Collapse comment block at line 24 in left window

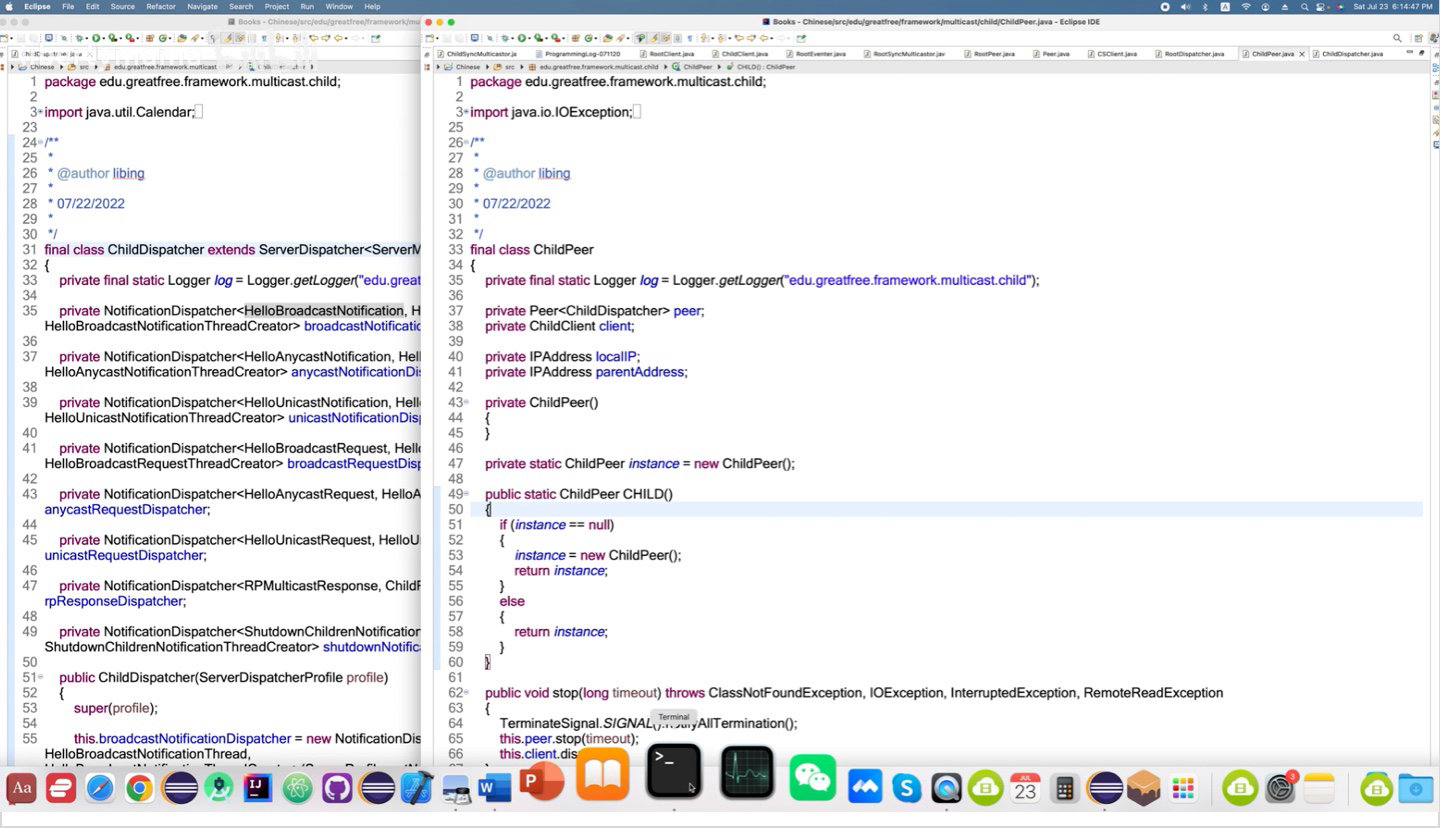coord(40,142)
